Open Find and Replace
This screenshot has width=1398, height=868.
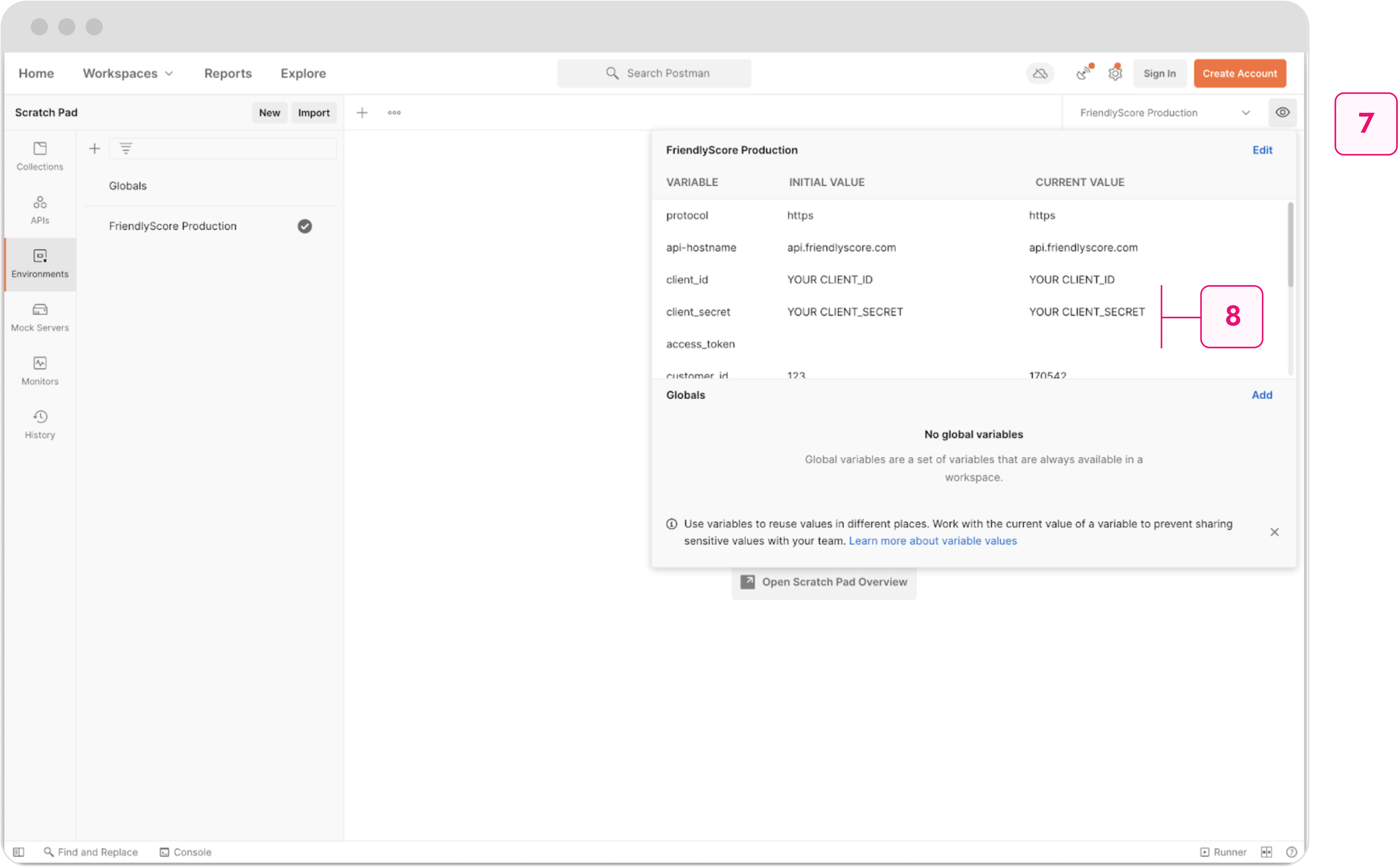(91, 852)
